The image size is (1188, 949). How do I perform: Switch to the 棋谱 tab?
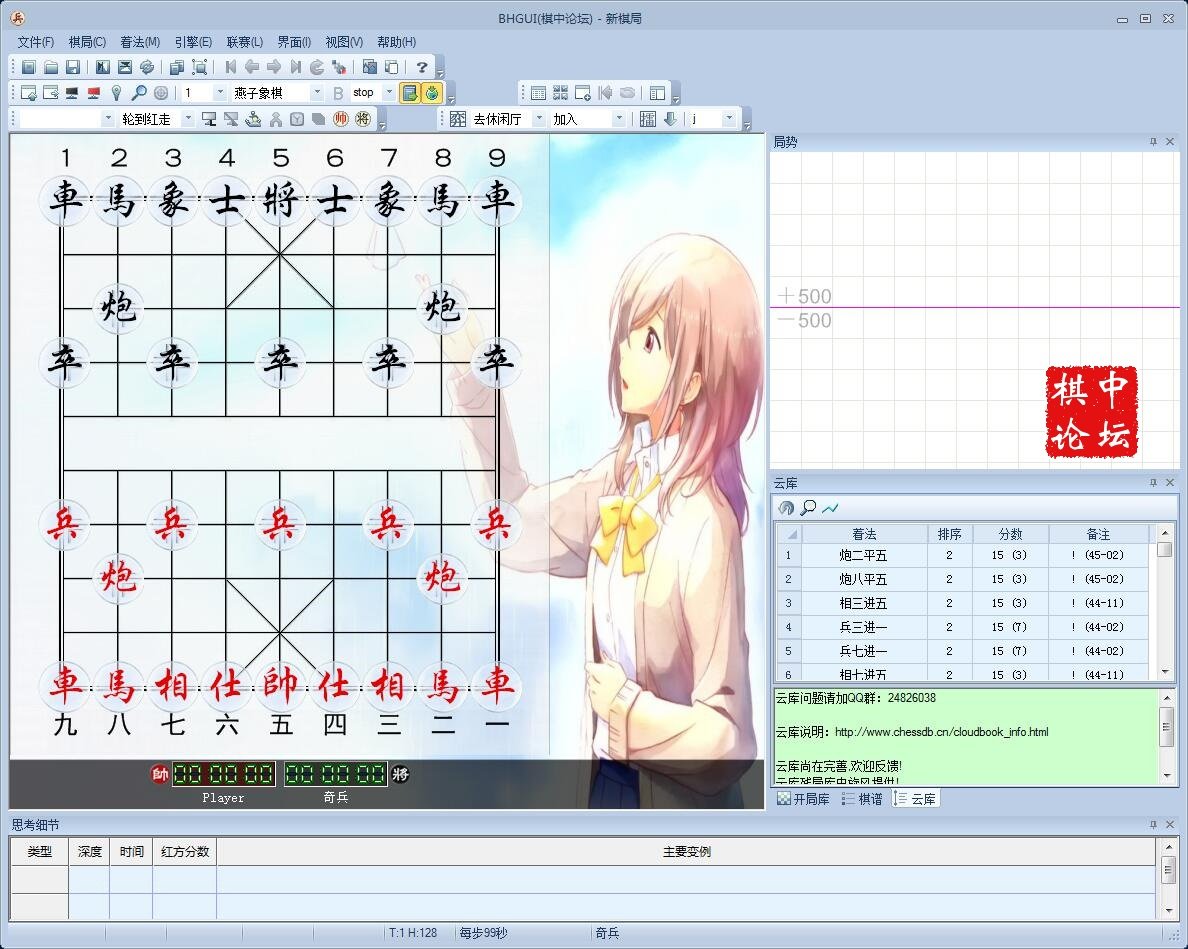(x=862, y=799)
